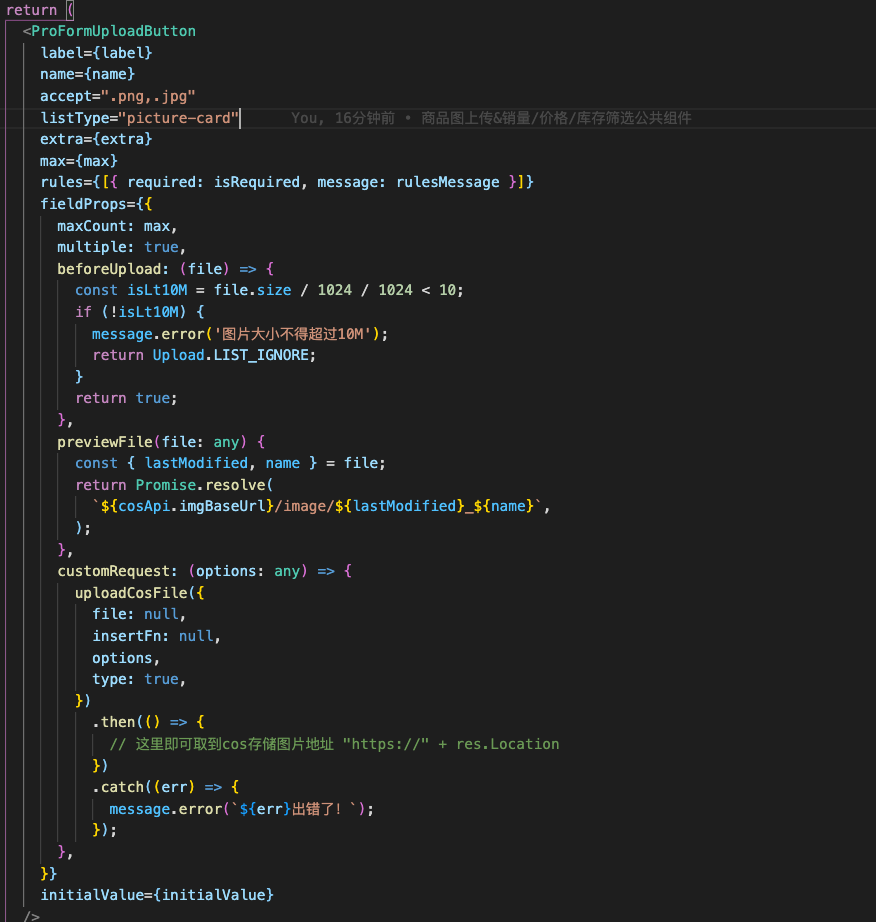Click the git blame annotation "You, 16分钟前"
The width and height of the screenshot is (876, 922).
343,118
